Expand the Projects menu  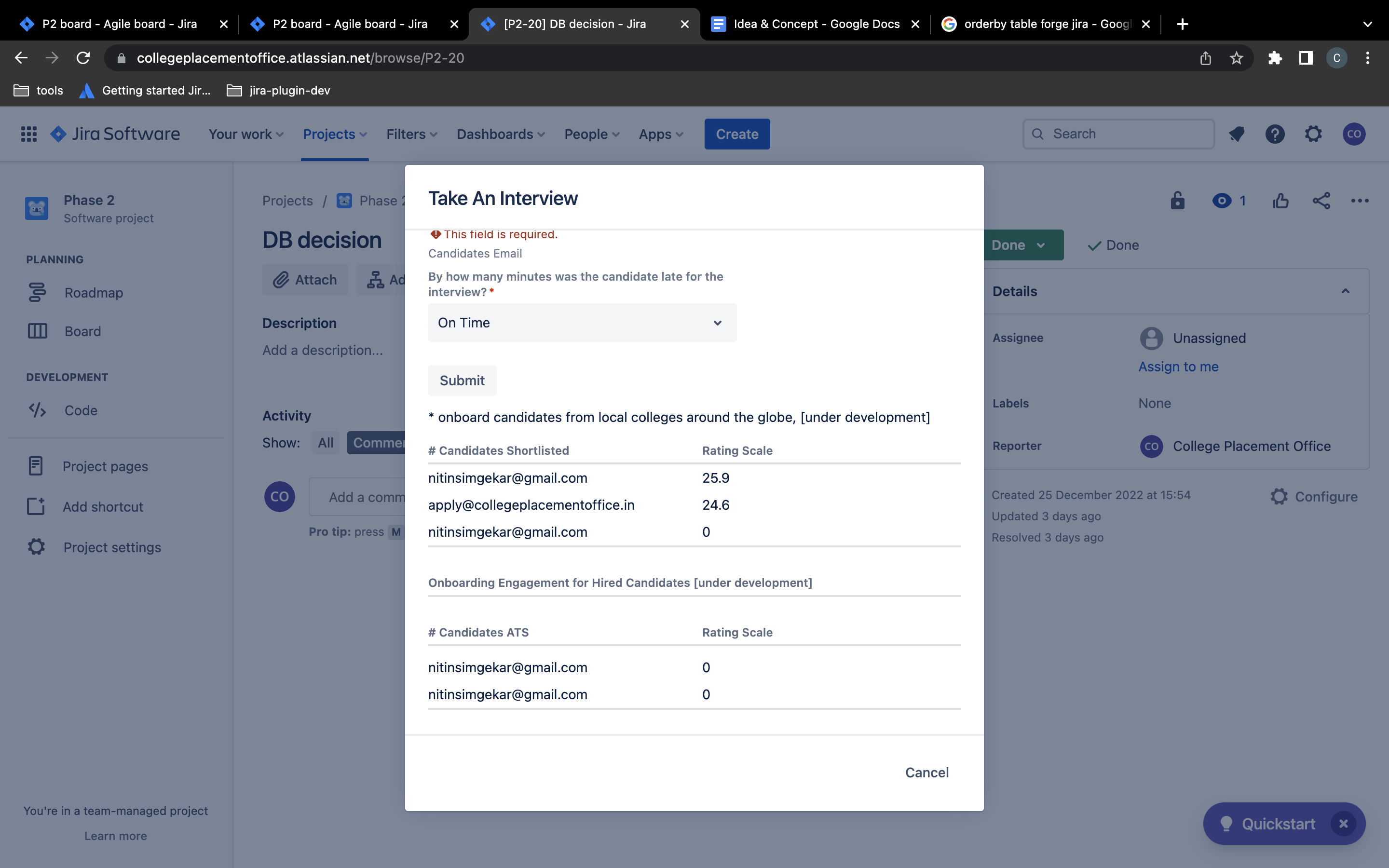pyautogui.click(x=335, y=134)
